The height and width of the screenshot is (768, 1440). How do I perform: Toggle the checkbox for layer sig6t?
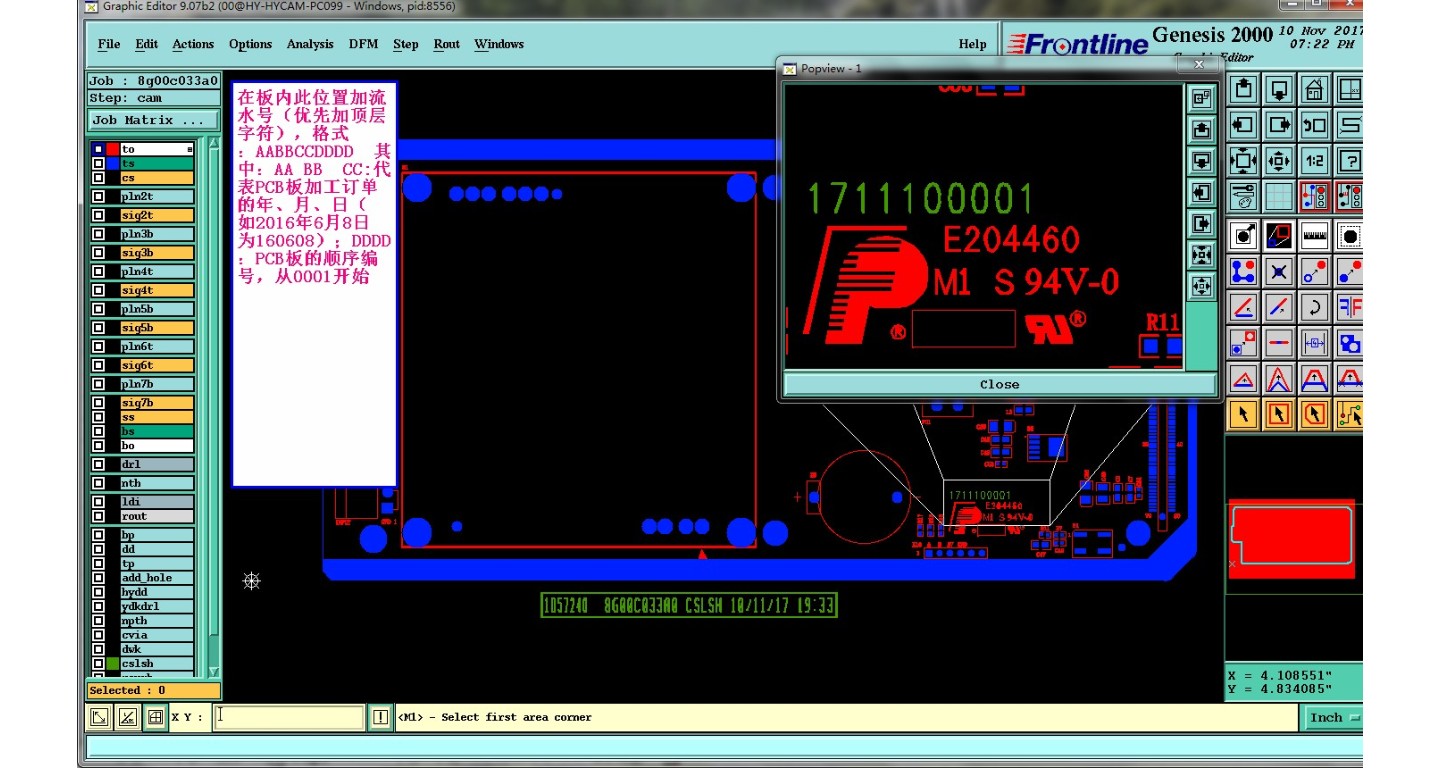click(x=98, y=366)
